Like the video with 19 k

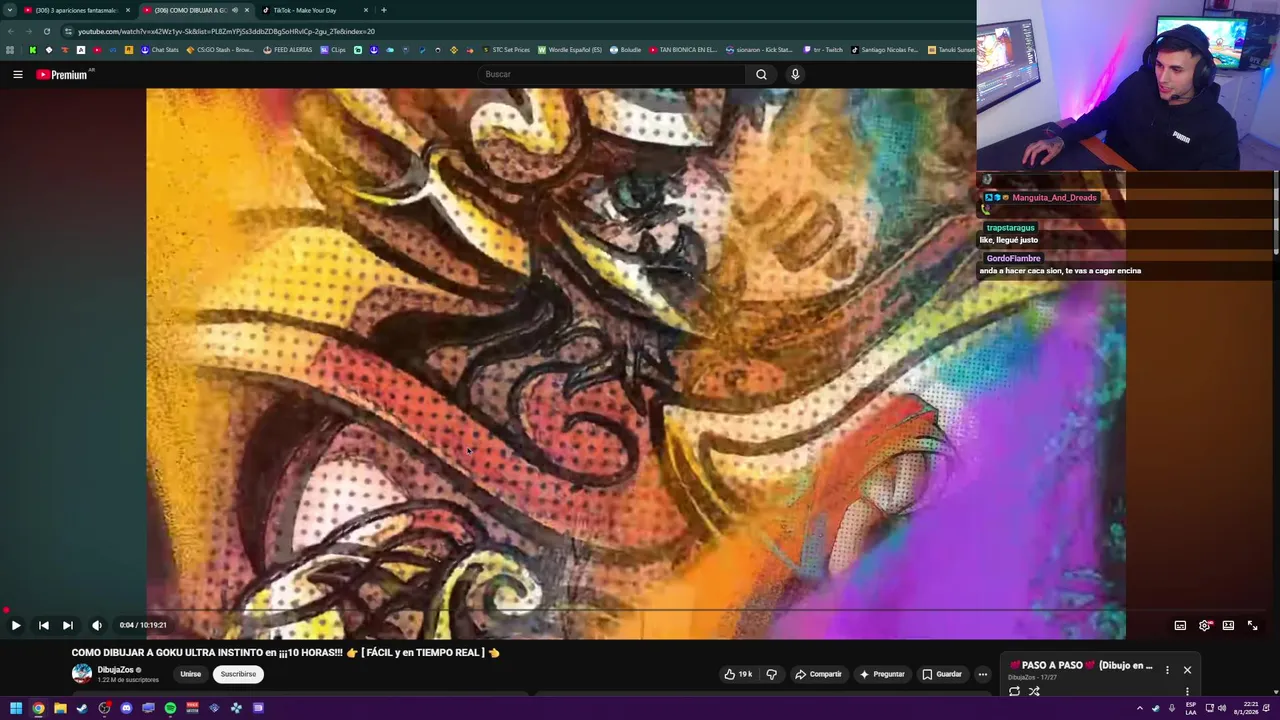tap(739, 674)
